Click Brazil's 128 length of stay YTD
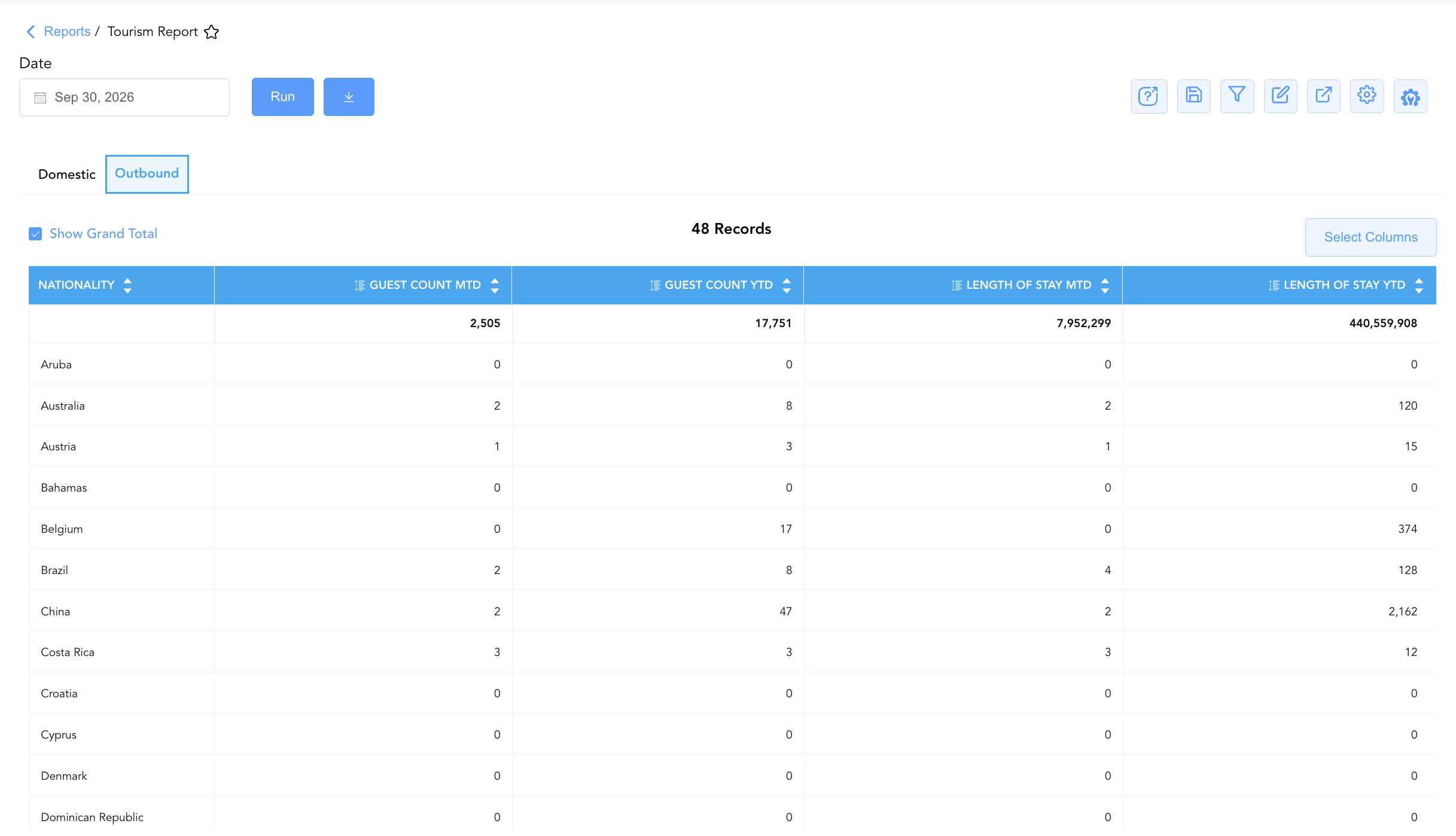Viewport: 1456px width, 836px height. click(1408, 570)
